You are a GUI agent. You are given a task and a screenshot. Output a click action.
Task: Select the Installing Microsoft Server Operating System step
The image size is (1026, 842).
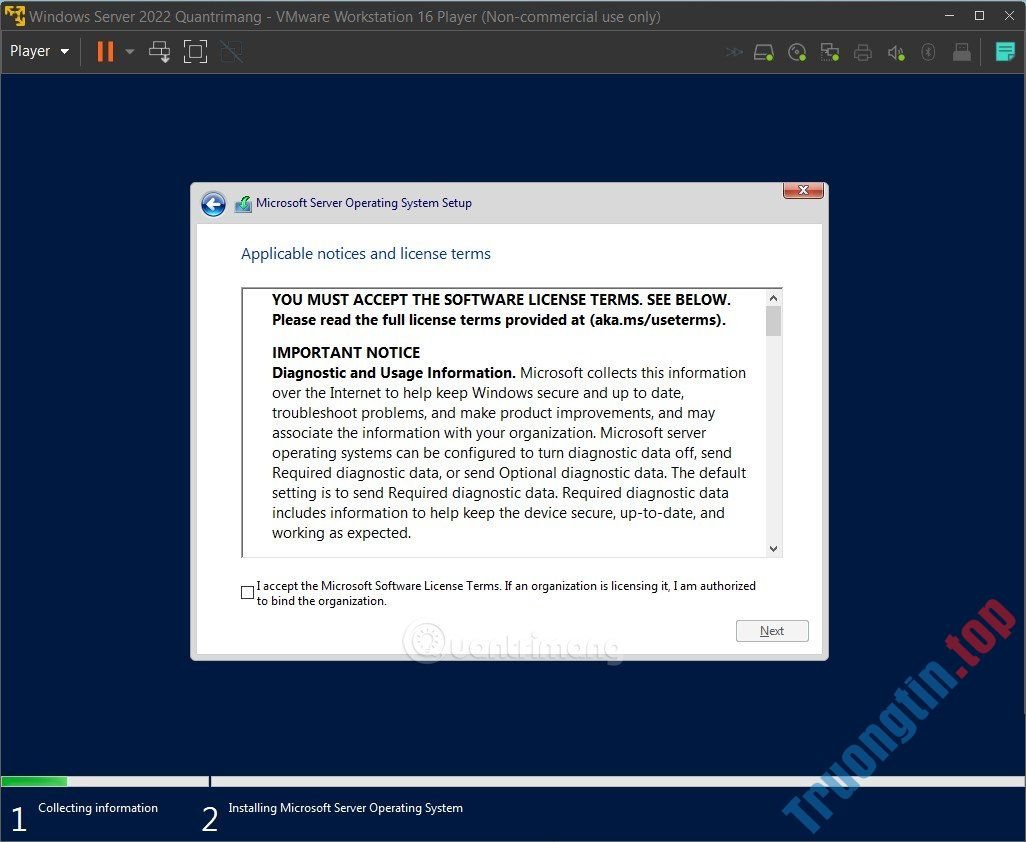pyautogui.click(x=345, y=808)
